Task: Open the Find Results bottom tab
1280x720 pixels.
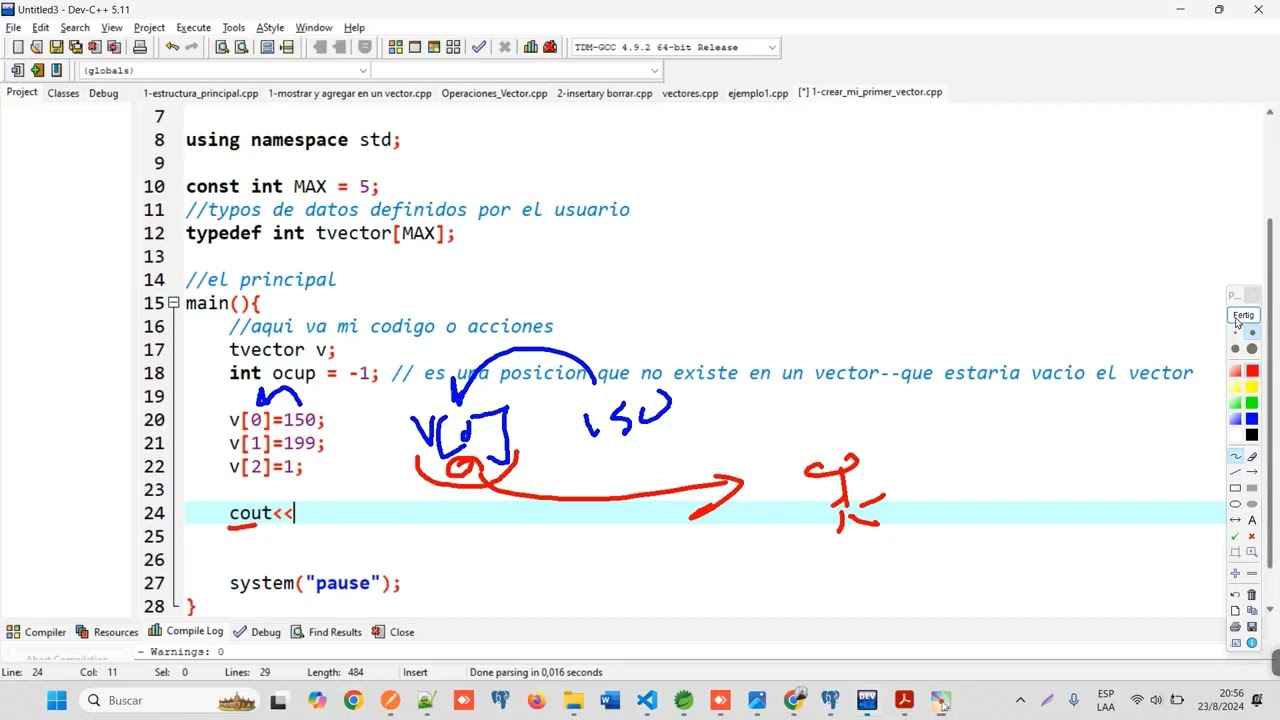Action: pos(325,632)
